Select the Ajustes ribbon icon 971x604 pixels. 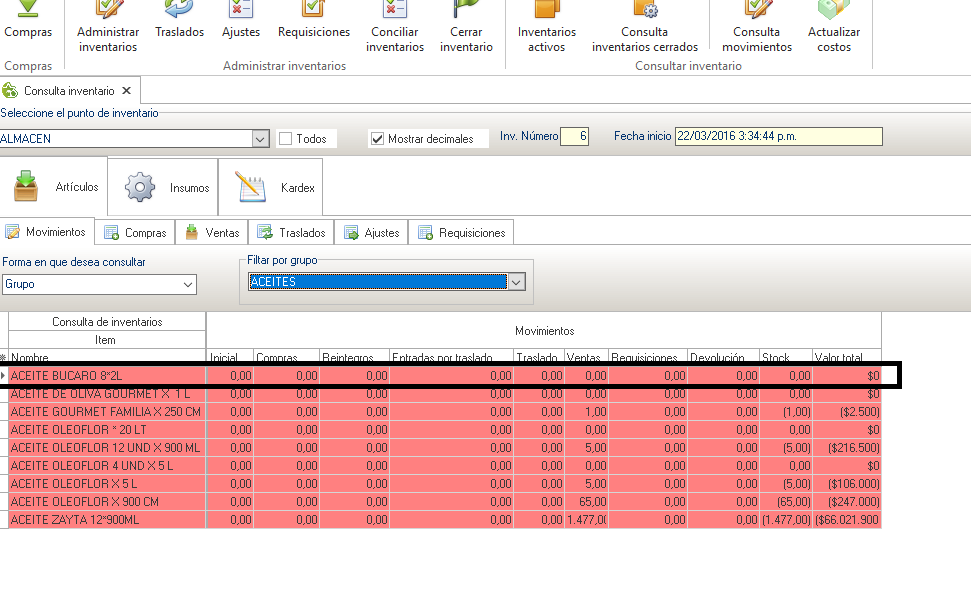pos(241,22)
